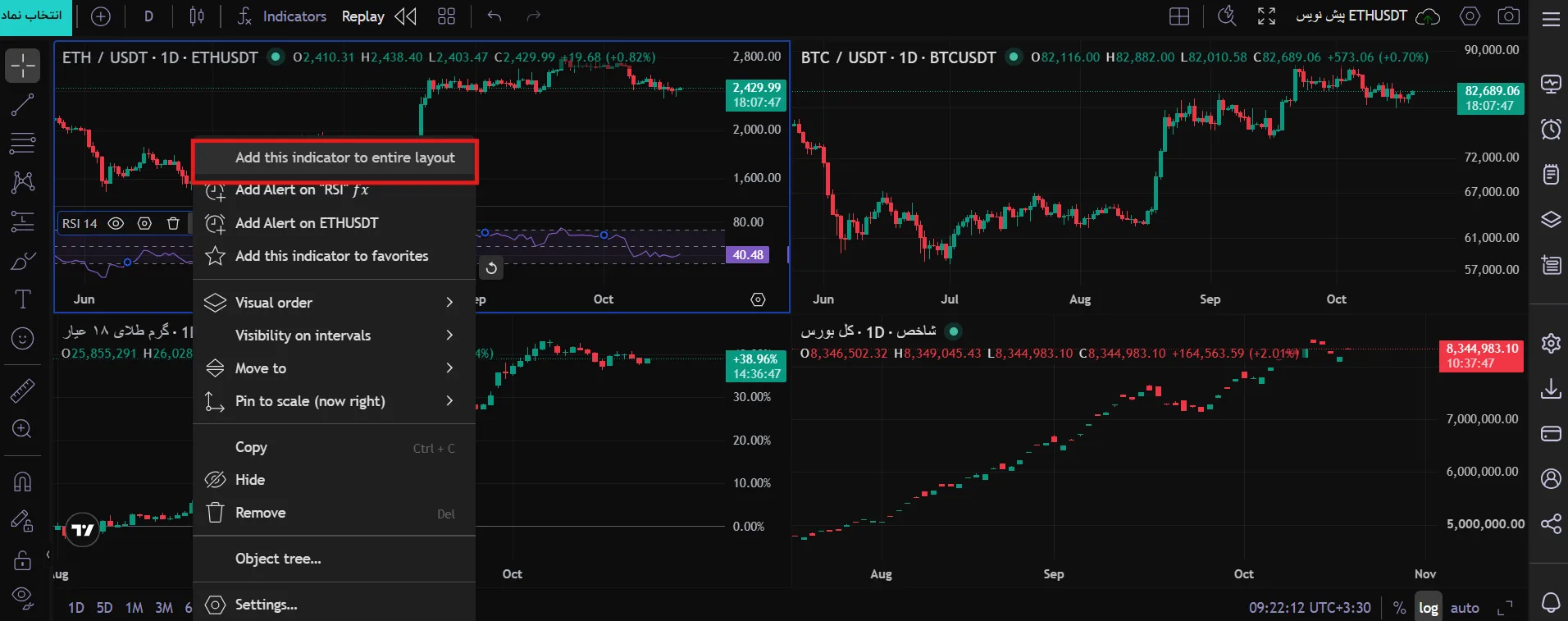Select the 3M time range
Image resolution: width=1568 pixels, height=621 pixels.
pos(164,608)
